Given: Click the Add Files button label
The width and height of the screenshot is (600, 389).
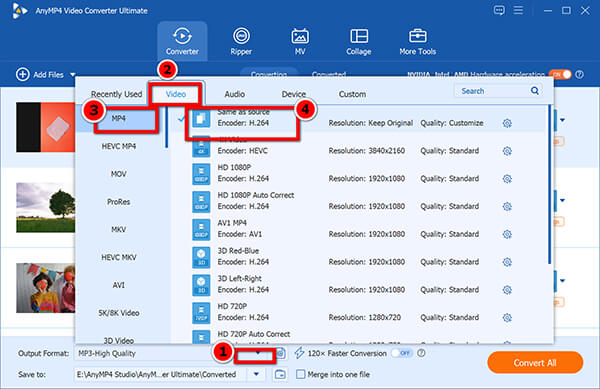Looking at the screenshot, I should coord(48,75).
